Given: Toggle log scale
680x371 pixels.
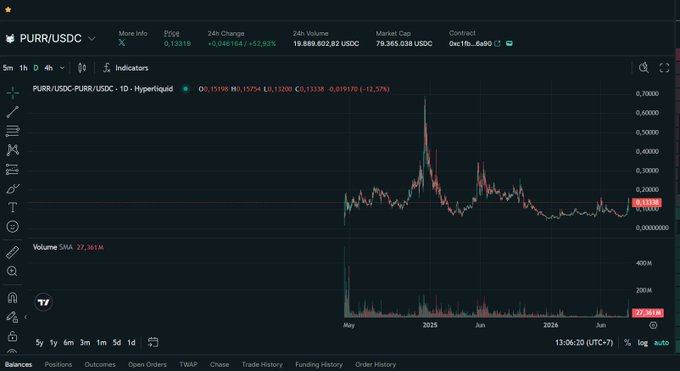Looking at the screenshot, I should [642, 343].
